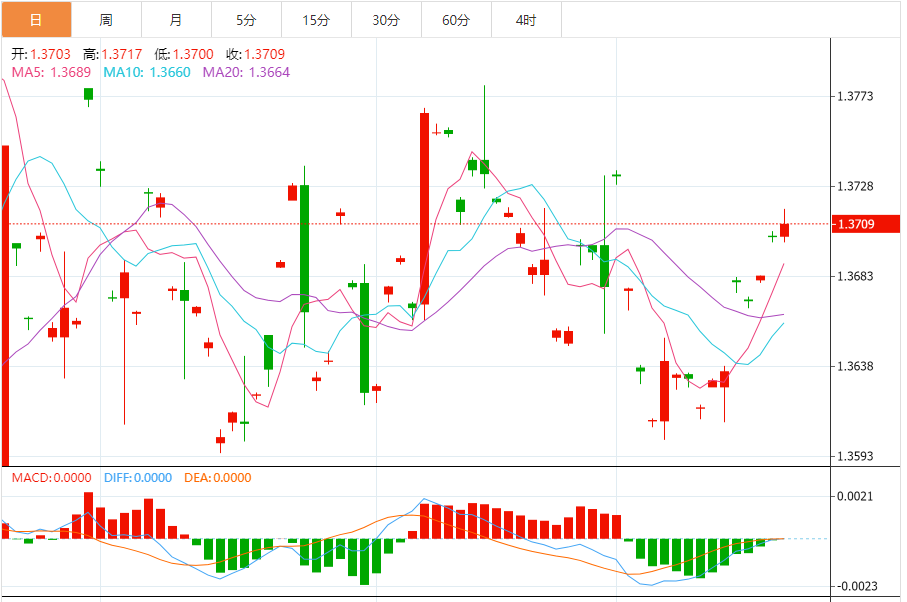The width and height of the screenshot is (907, 602).
Task: Switch to the 周 weekly tab
Action: pyautogui.click(x=106, y=20)
